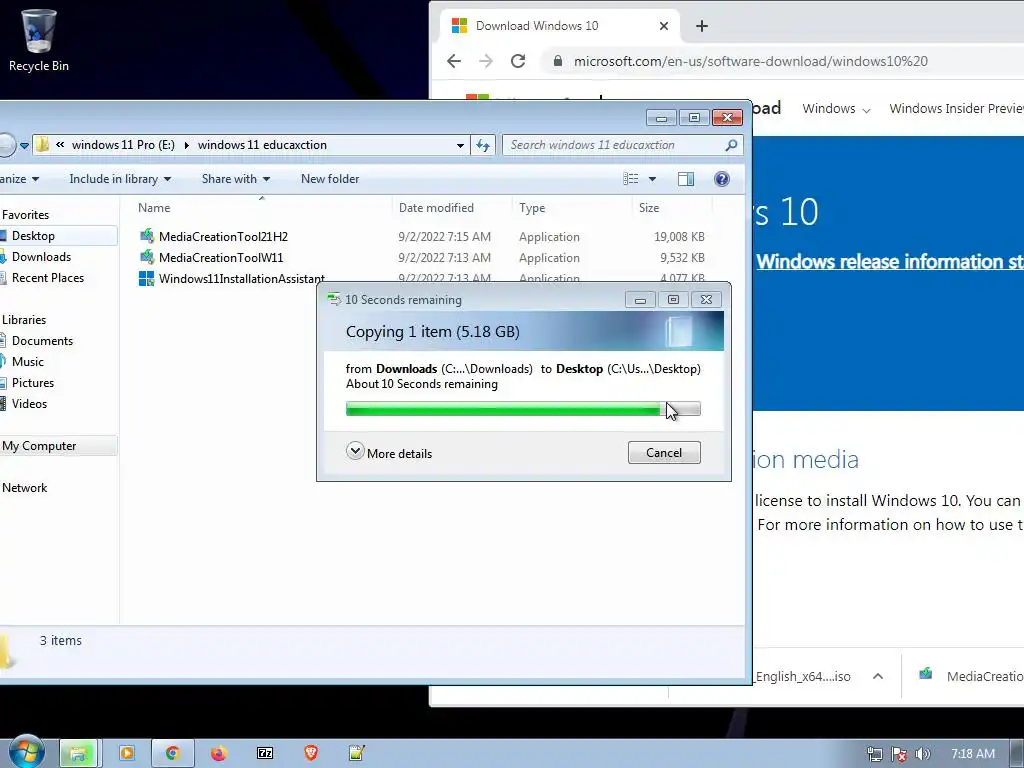Click the search magnifier in Explorer
The height and width of the screenshot is (768, 1024).
[x=731, y=145]
